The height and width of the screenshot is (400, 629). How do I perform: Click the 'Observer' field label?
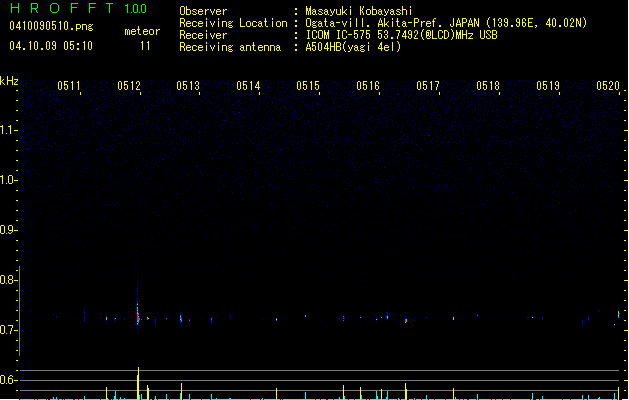(x=203, y=11)
